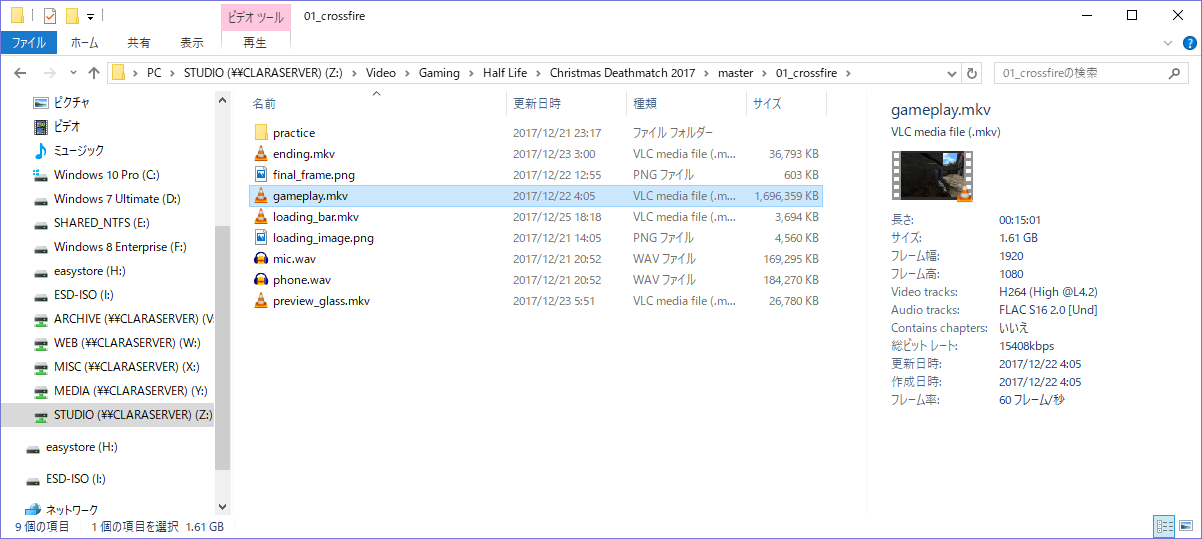The image size is (1202, 539).
Task: Navigate to Half Life in breadcrumb path
Action: point(504,73)
